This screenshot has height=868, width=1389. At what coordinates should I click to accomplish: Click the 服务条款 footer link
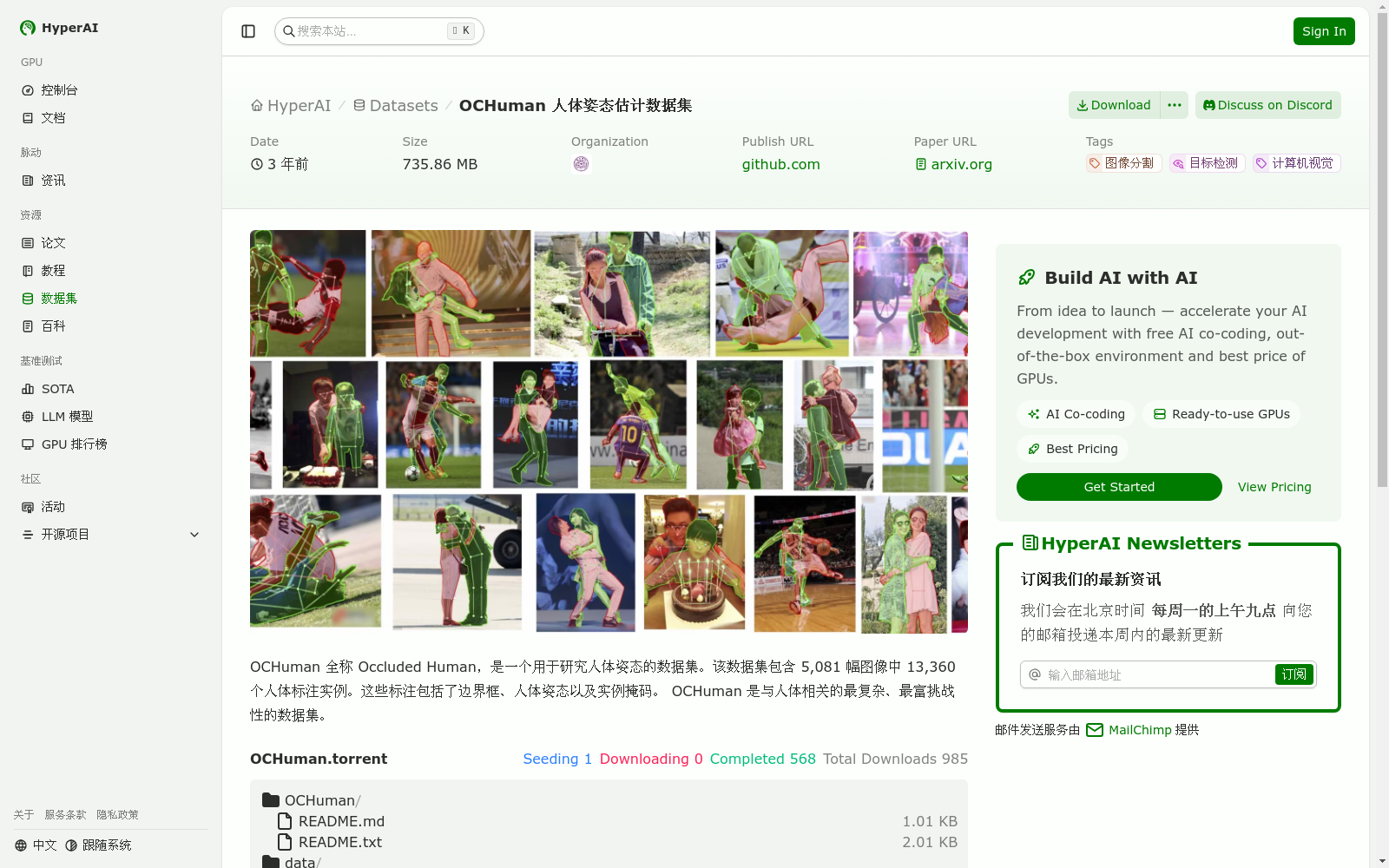pos(65,815)
